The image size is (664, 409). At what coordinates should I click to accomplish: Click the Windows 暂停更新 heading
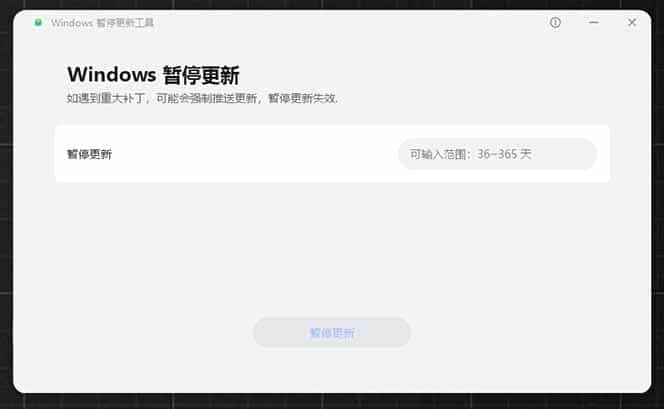click(153, 75)
